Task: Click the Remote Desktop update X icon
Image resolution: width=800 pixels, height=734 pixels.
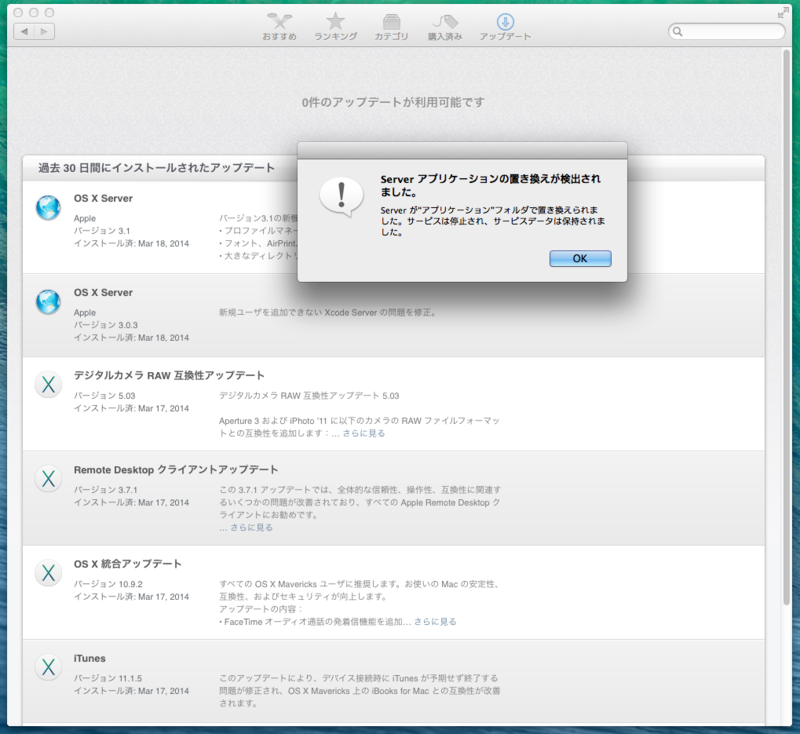Action: pos(48,478)
